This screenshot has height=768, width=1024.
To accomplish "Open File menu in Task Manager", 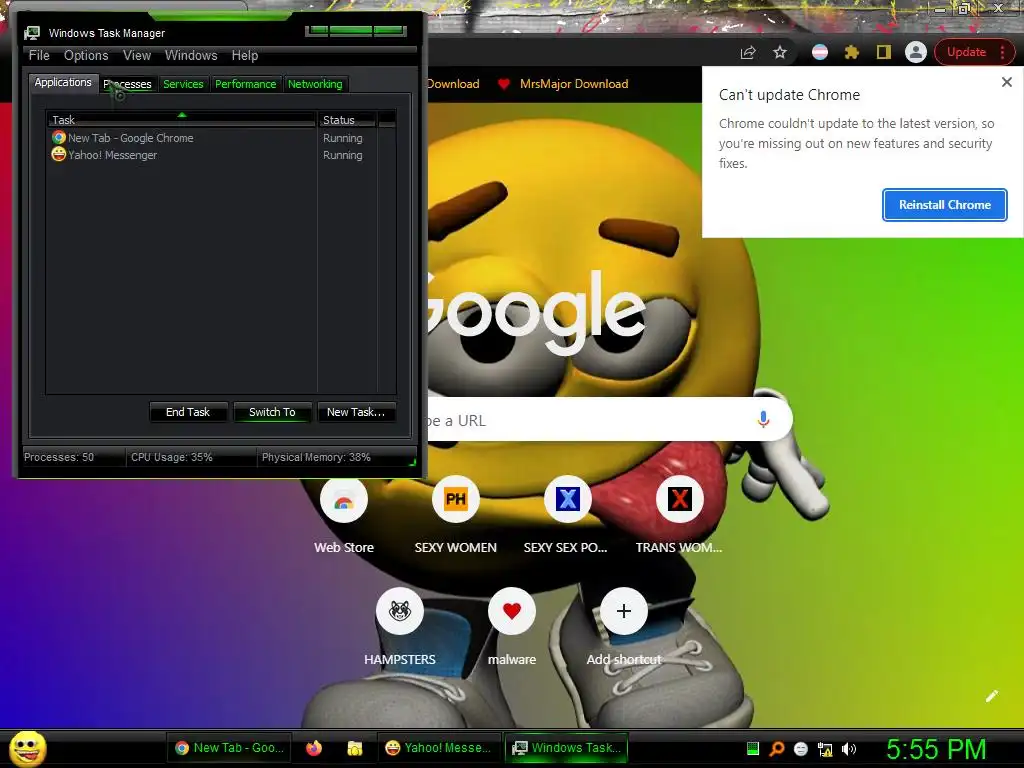I will tap(39, 56).
